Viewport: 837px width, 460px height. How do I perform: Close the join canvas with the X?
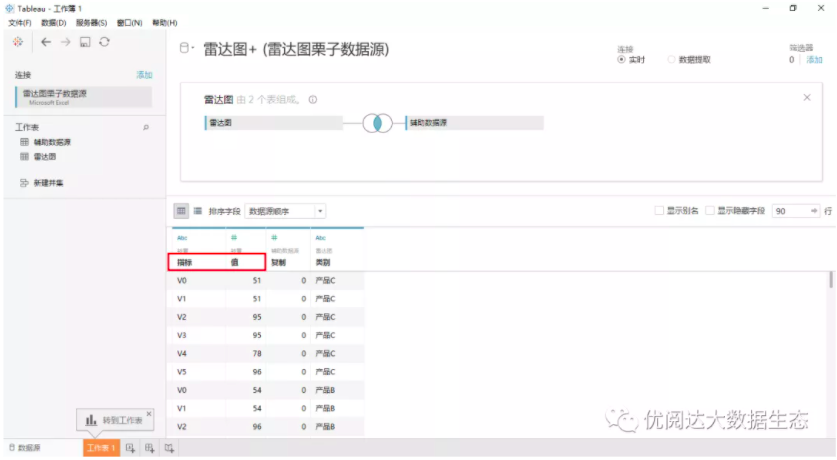click(807, 97)
